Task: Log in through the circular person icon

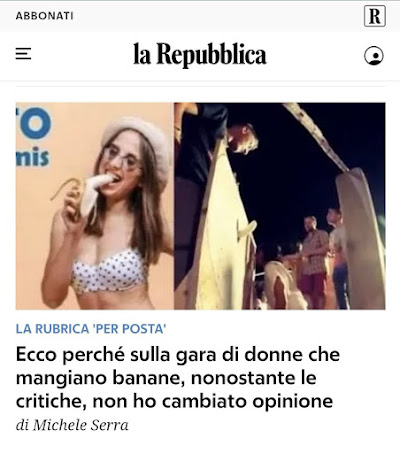Action: tap(374, 56)
